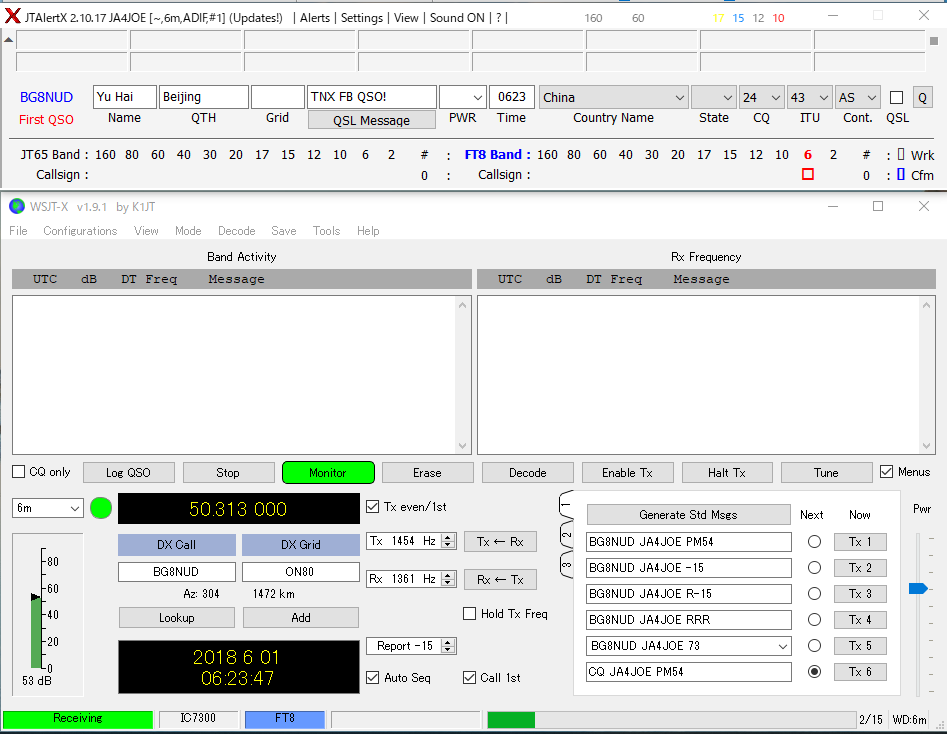
Task: Click the Add button below DX Grid
Action: click(301, 617)
